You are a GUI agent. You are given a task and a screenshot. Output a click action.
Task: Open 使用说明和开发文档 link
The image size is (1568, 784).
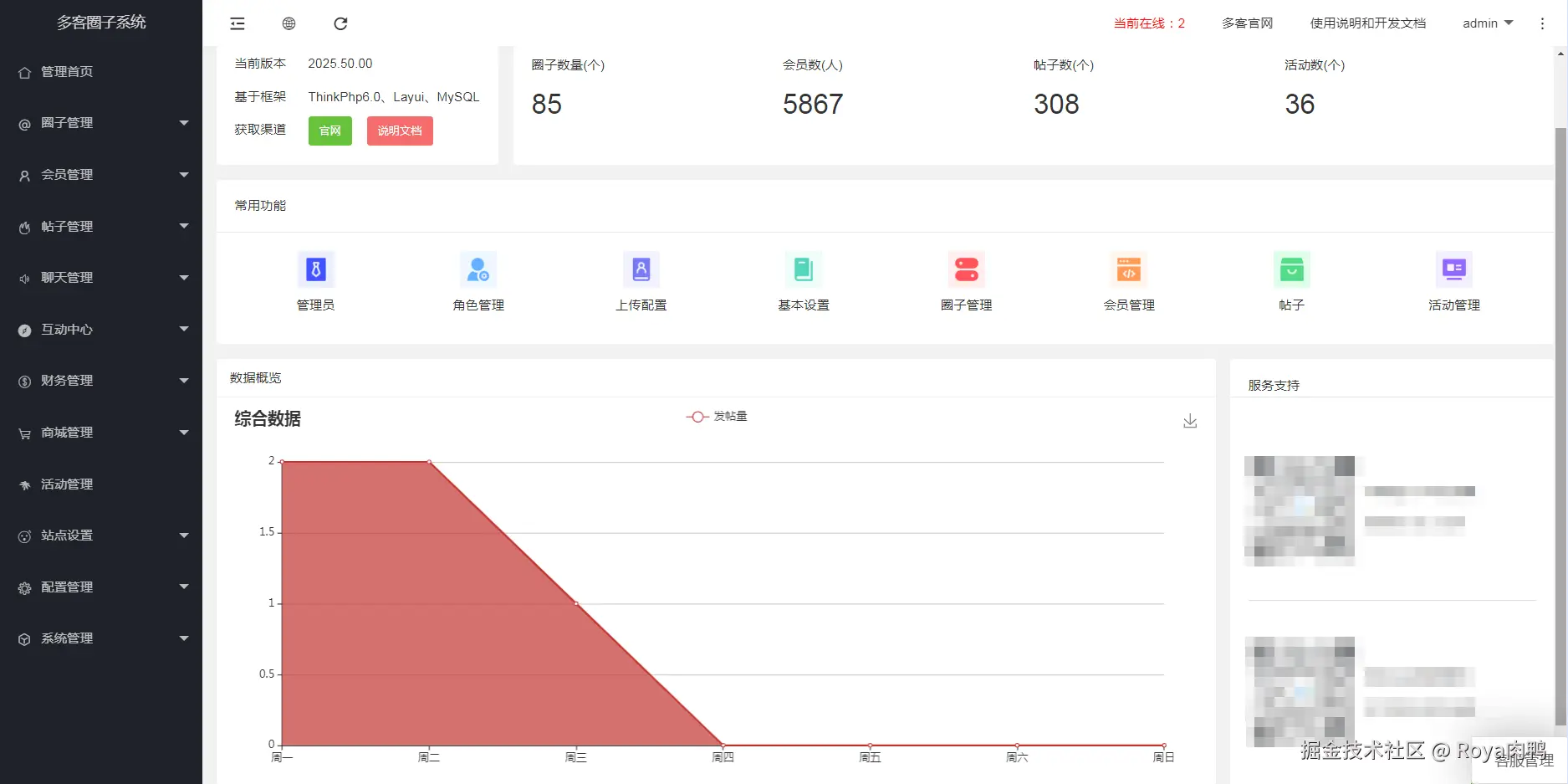click(1368, 23)
